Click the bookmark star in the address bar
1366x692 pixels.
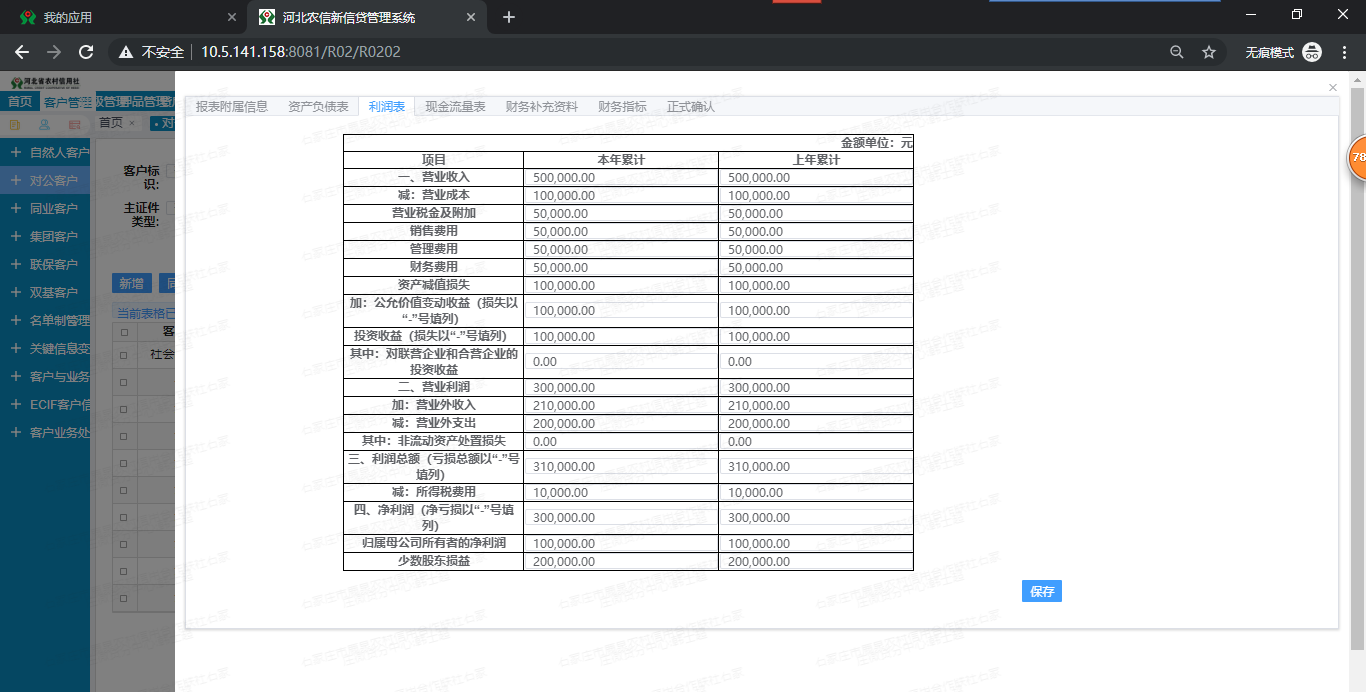tap(1209, 50)
